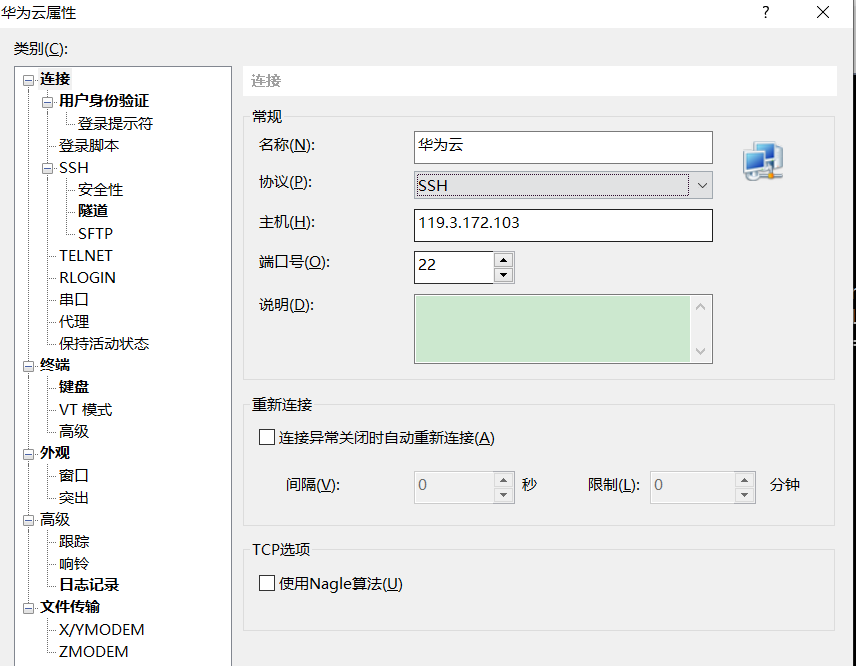Viewport: 856px width, 666px height.
Task: Click the 间隔 up arrow
Action: [x=503, y=480]
